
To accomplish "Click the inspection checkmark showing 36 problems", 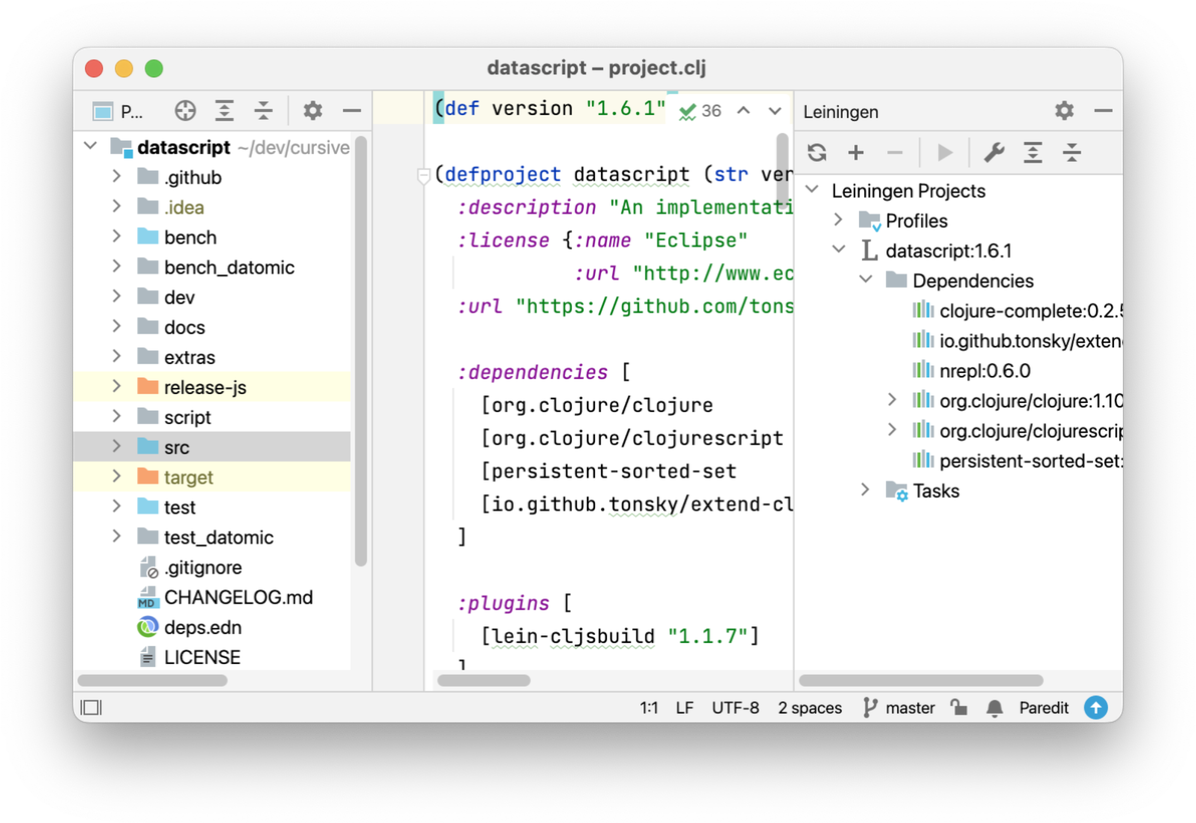I will pos(700,111).
